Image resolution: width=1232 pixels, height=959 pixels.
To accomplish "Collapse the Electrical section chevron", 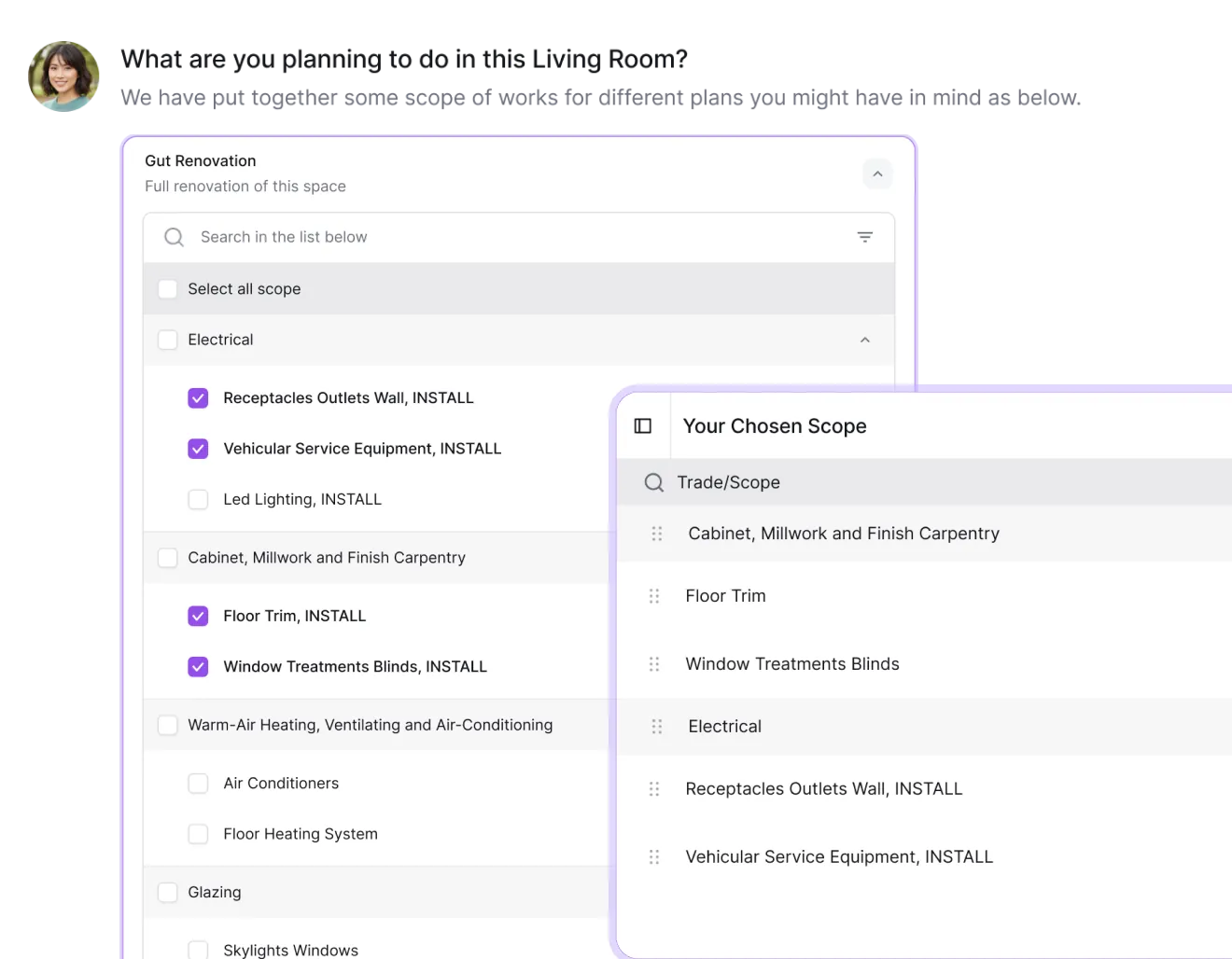I will tap(865, 340).
